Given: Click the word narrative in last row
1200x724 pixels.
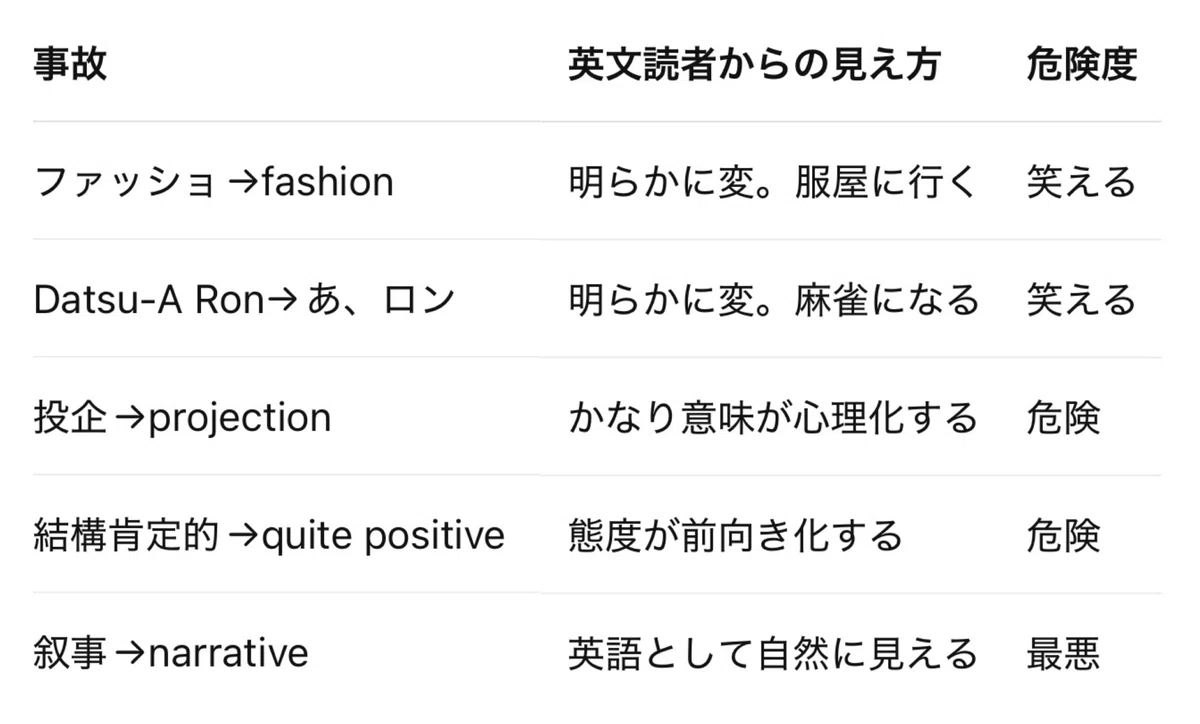Looking at the screenshot, I should [x=229, y=654].
